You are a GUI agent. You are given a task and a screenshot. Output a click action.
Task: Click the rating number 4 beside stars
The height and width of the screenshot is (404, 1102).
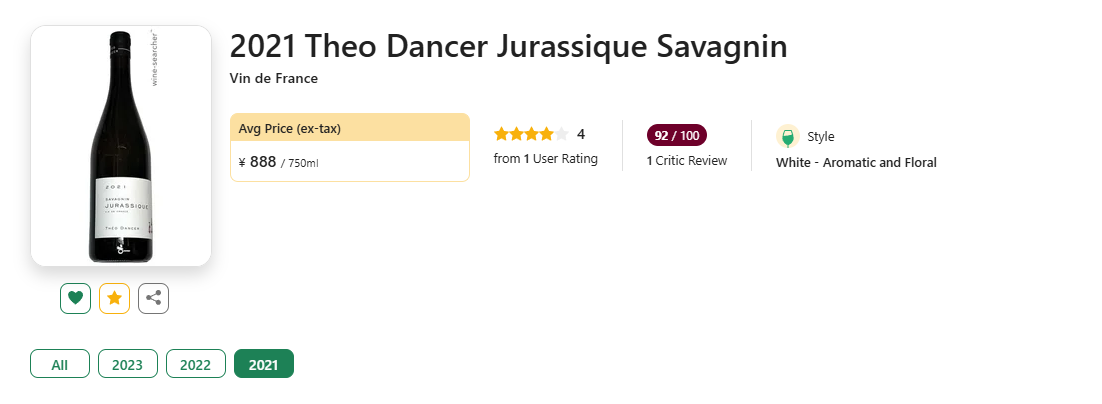tap(581, 134)
